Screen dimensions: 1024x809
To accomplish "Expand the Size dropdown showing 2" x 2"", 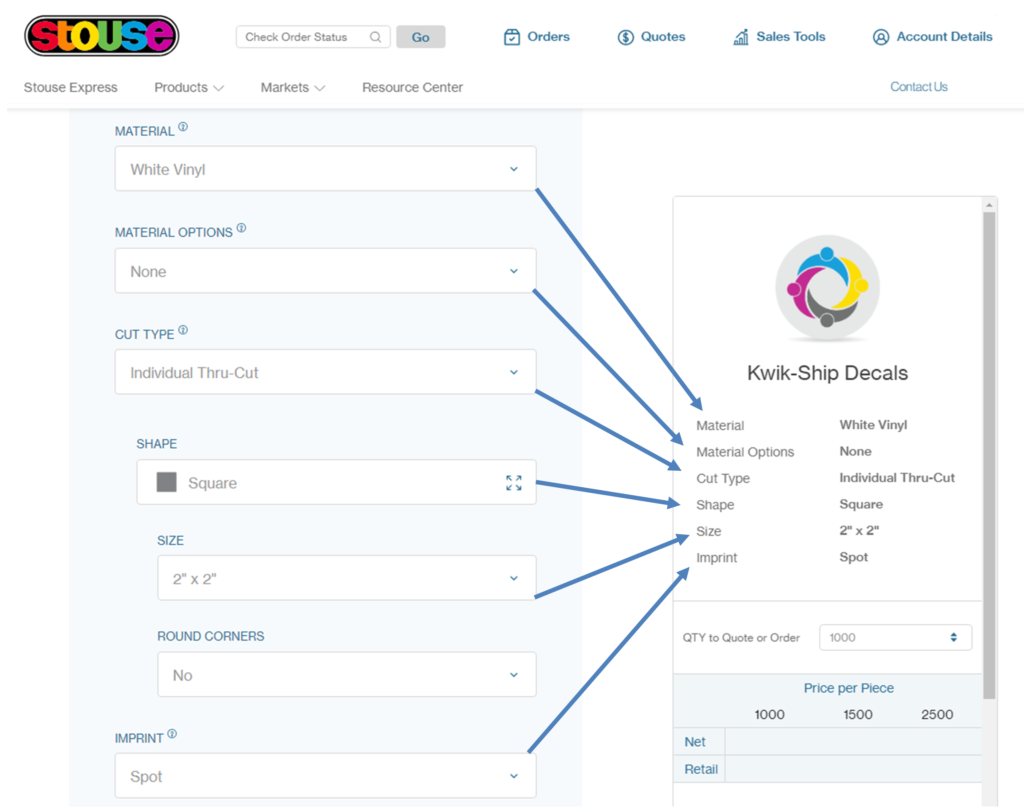I will pyautogui.click(x=346, y=578).
